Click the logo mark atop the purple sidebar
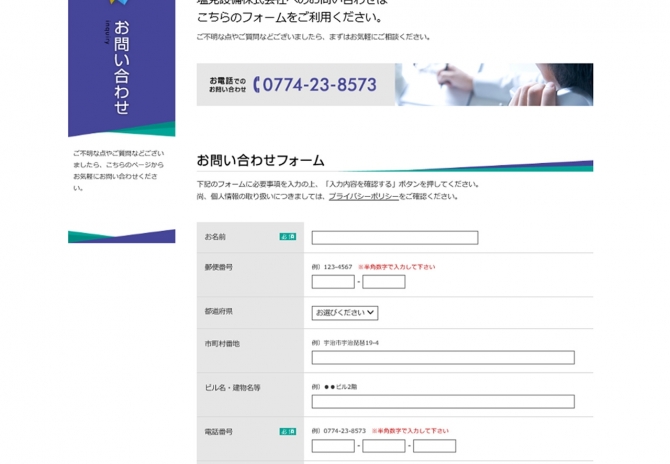Screen dimensions: 670x464 click(x=118, y=4)
